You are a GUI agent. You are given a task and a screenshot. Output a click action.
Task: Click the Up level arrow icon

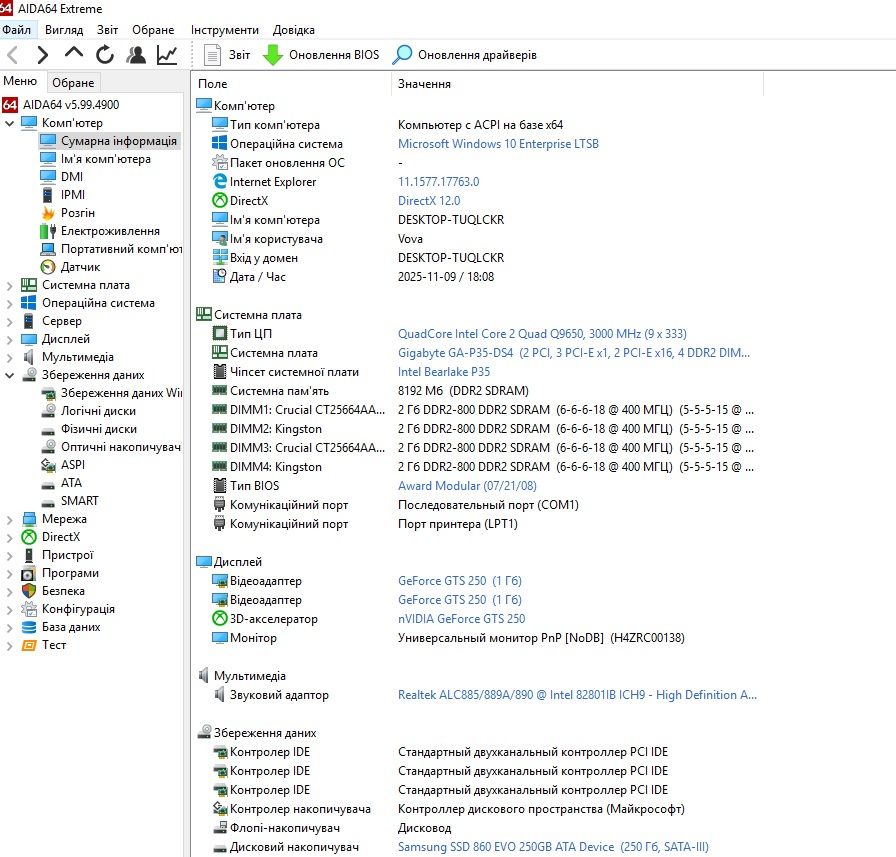(x=74, y=53)
